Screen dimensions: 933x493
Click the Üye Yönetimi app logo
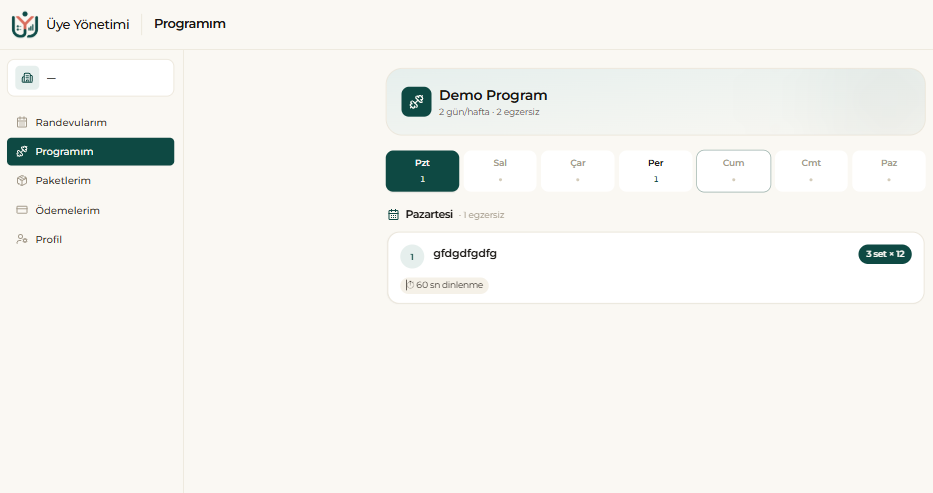25,24
